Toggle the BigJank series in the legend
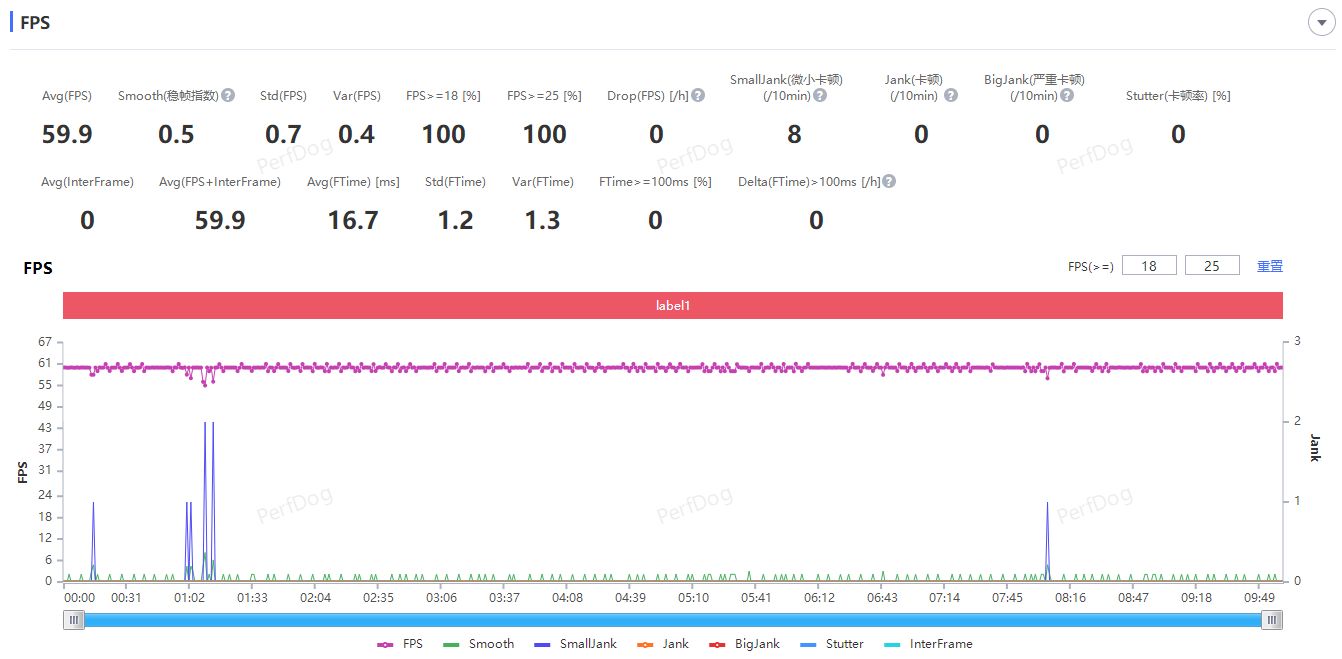This screenshot has height=659, width=1342. click(x=743, y=644)
